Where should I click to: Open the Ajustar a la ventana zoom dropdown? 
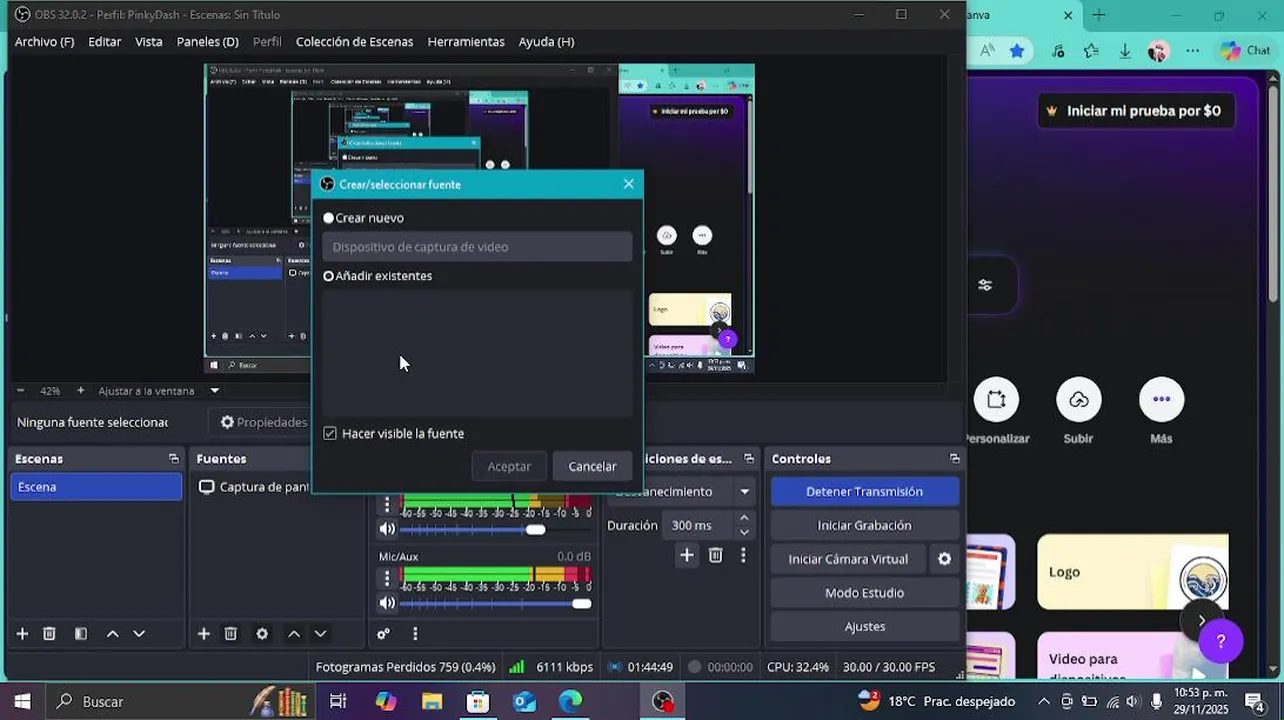pyautogui.click(x=214, y=391)
